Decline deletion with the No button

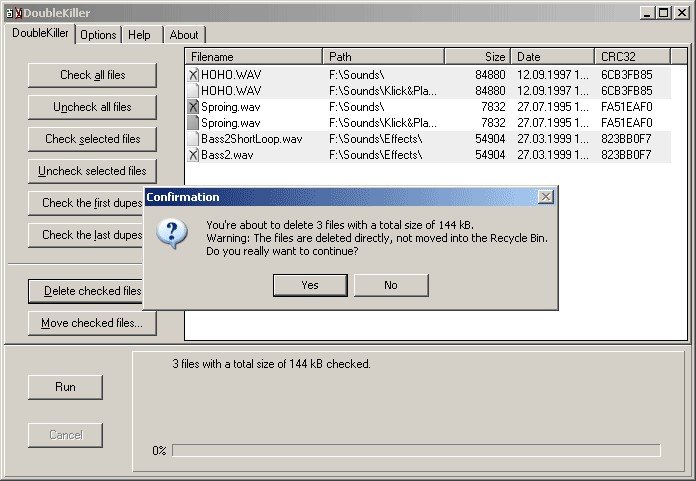click(391, 285)
